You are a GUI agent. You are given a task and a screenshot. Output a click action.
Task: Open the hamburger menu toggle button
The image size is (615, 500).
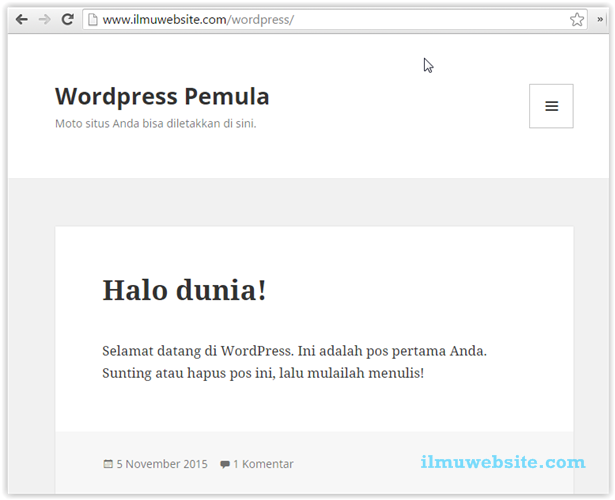(x=551, y=106)
